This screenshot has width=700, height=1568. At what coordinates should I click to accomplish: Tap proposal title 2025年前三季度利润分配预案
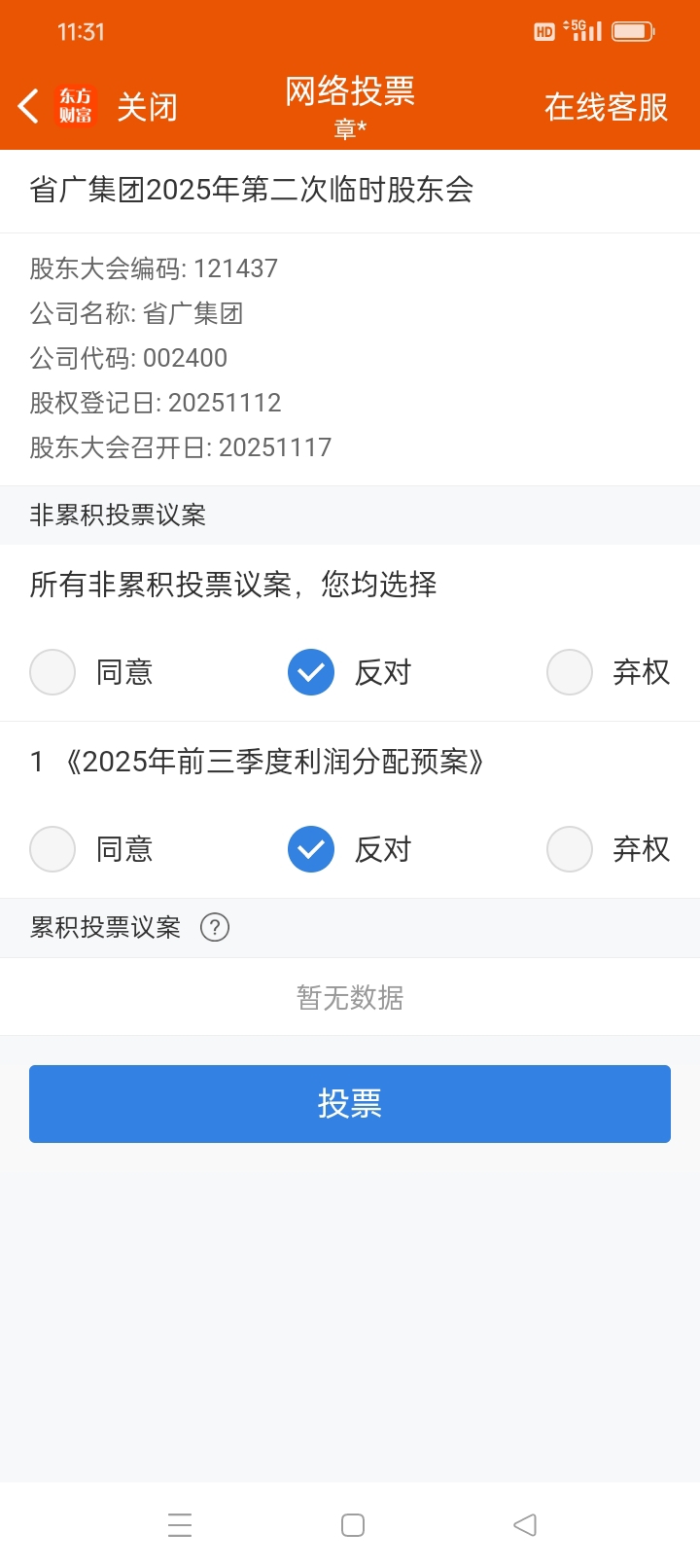click(274, 762)
